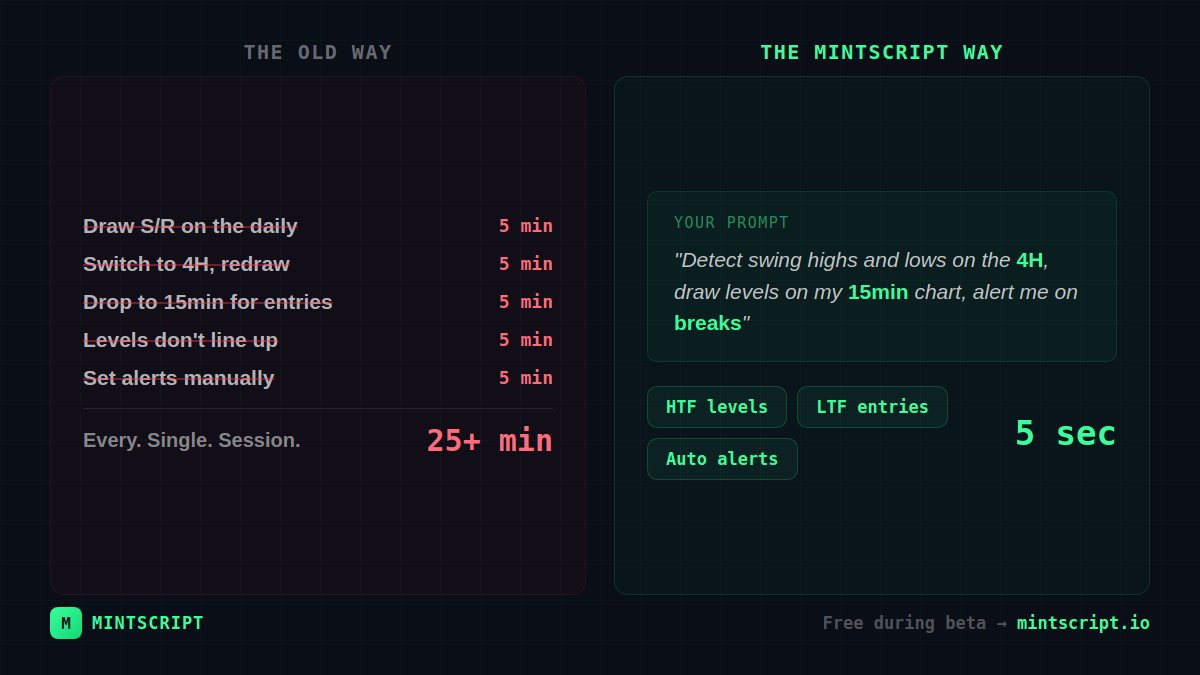Click the 'Levels don't line up' row

tap(318, 340)
